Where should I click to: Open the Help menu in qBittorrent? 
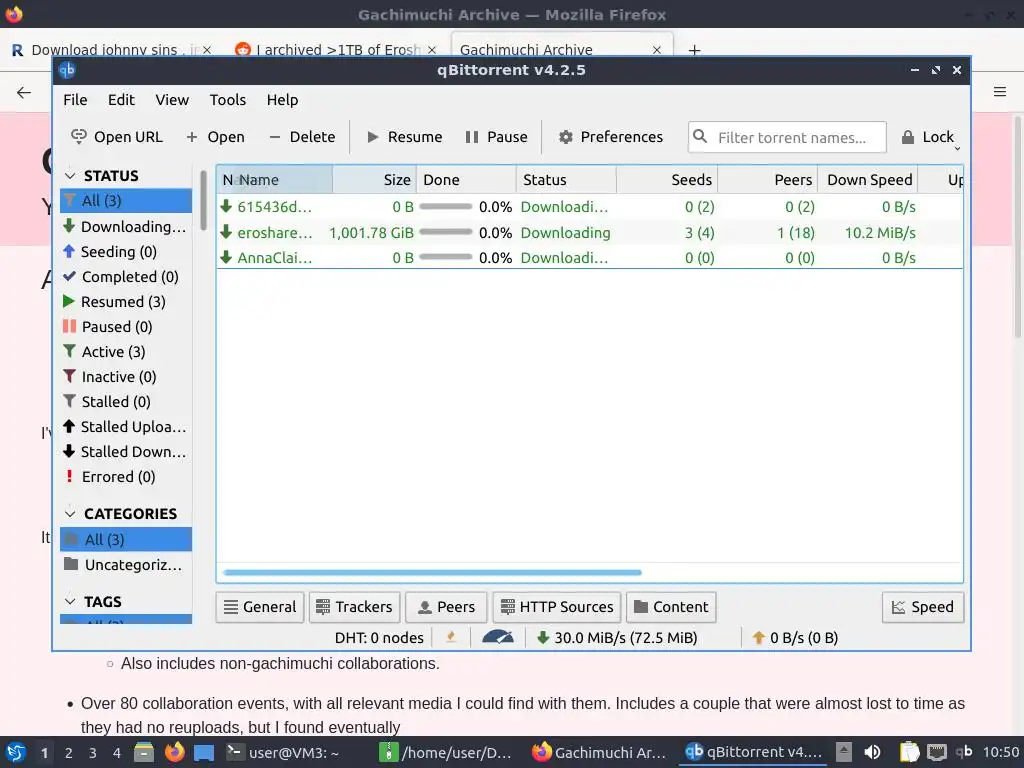coord(282,100)
